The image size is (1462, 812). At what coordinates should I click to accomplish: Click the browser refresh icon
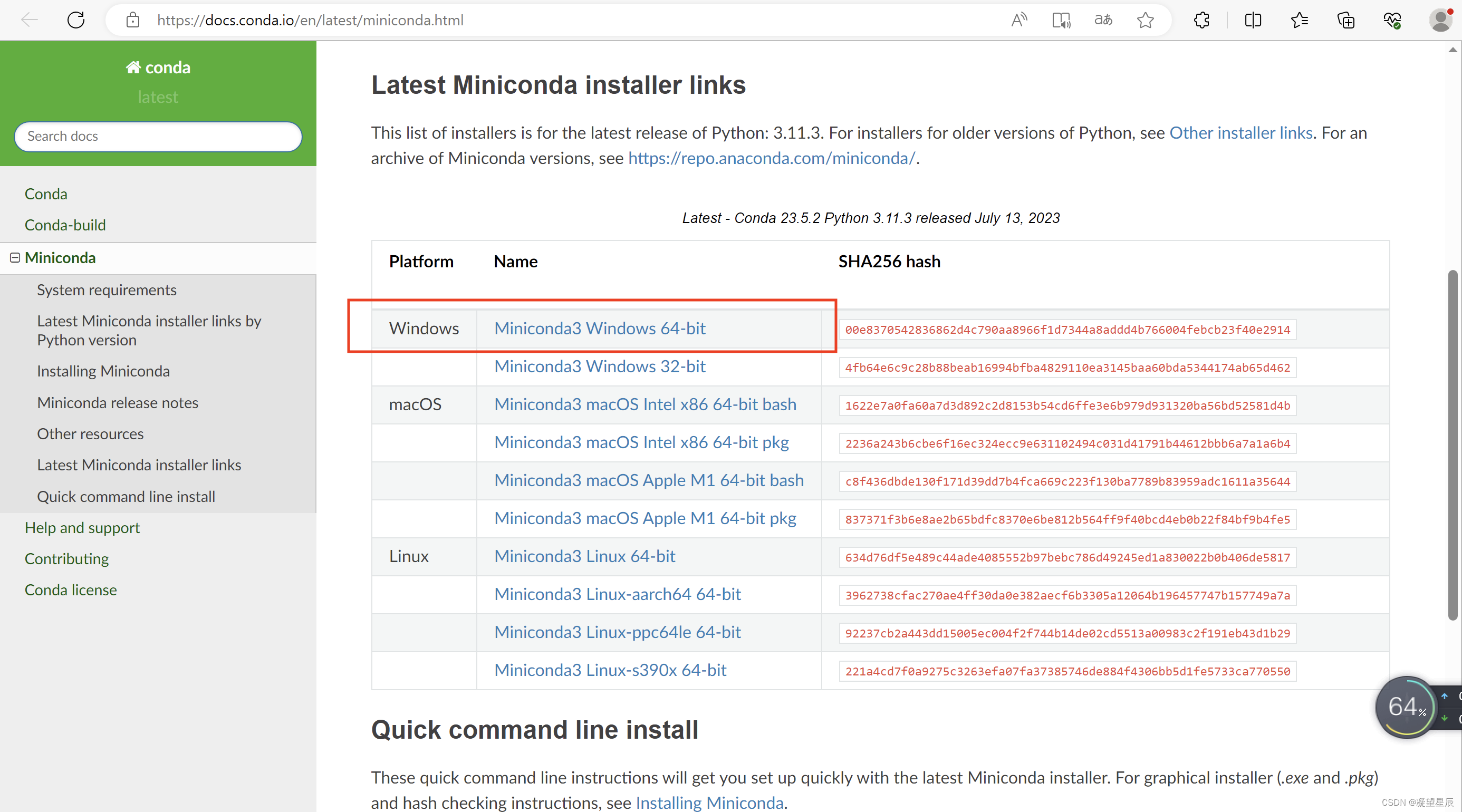pos(76,21)
